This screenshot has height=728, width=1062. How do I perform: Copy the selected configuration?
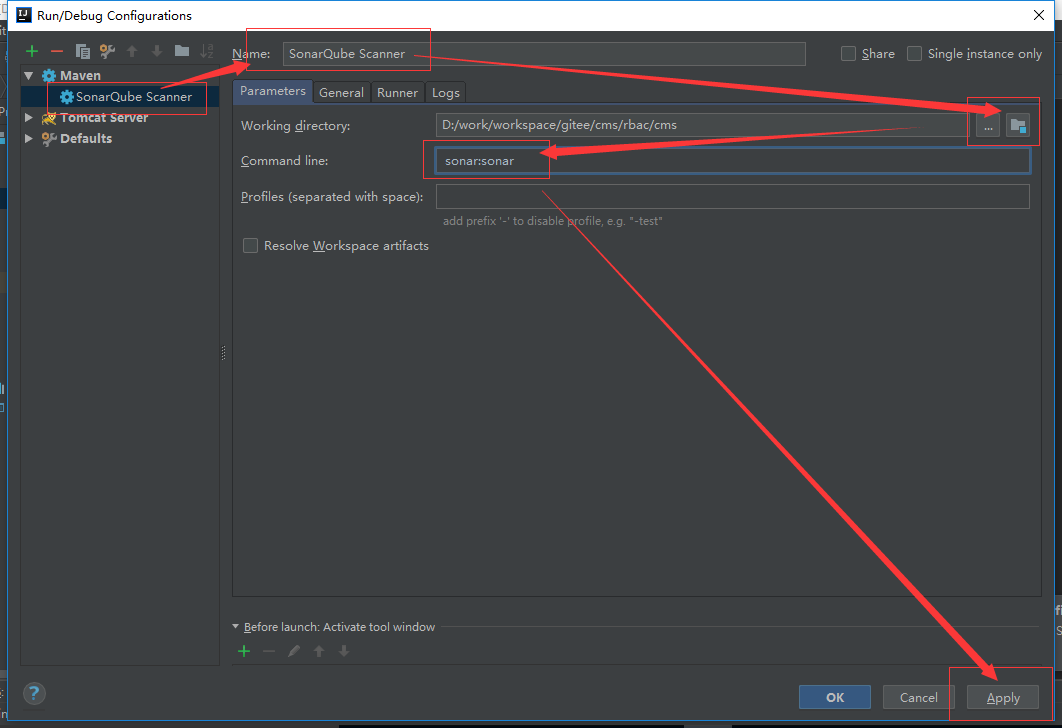[x=83, y=51]
